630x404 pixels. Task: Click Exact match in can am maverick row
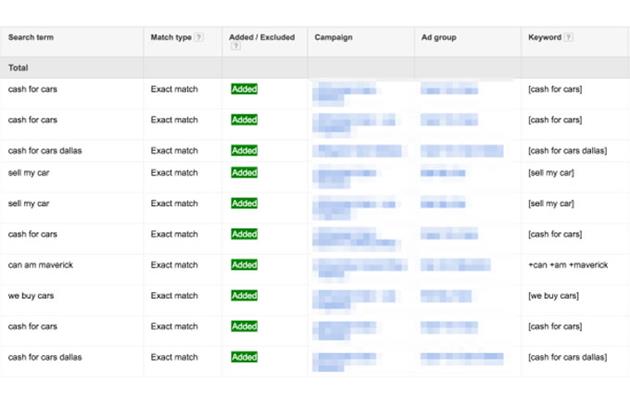[174, 265]
